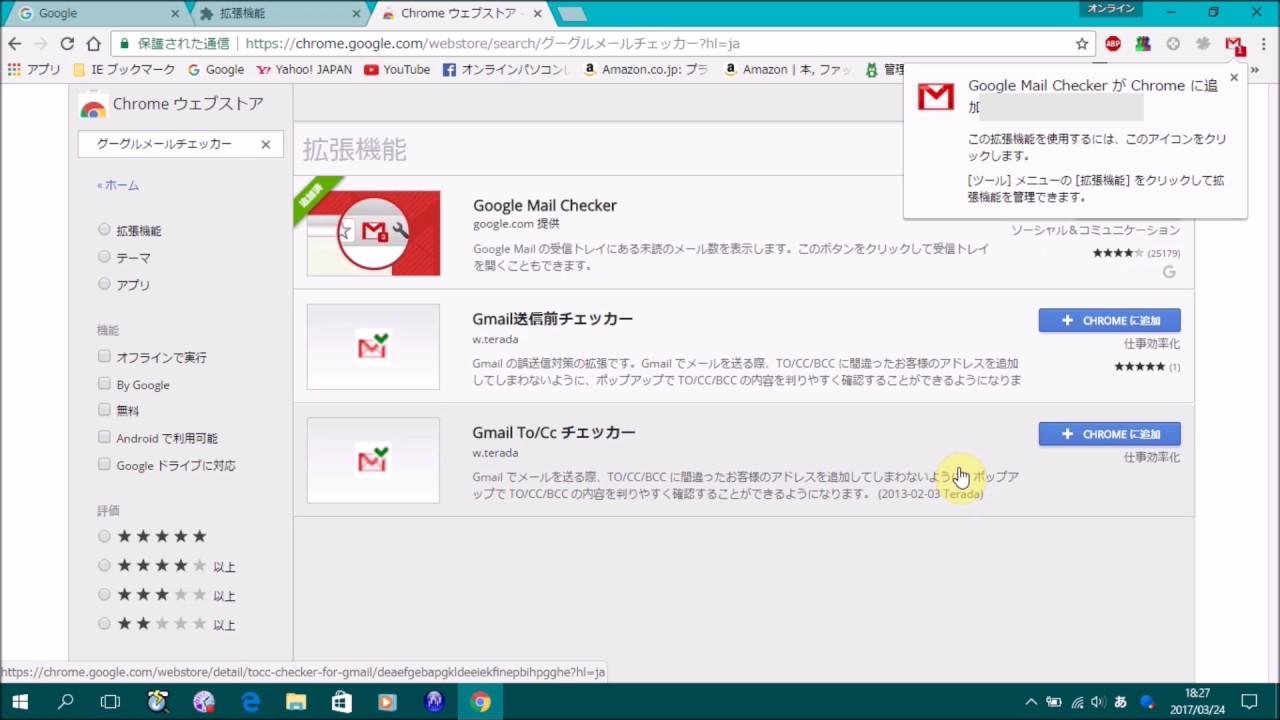The image size is (1280, 720).
Task: Go to the browser home page
Action: [93, 44]
